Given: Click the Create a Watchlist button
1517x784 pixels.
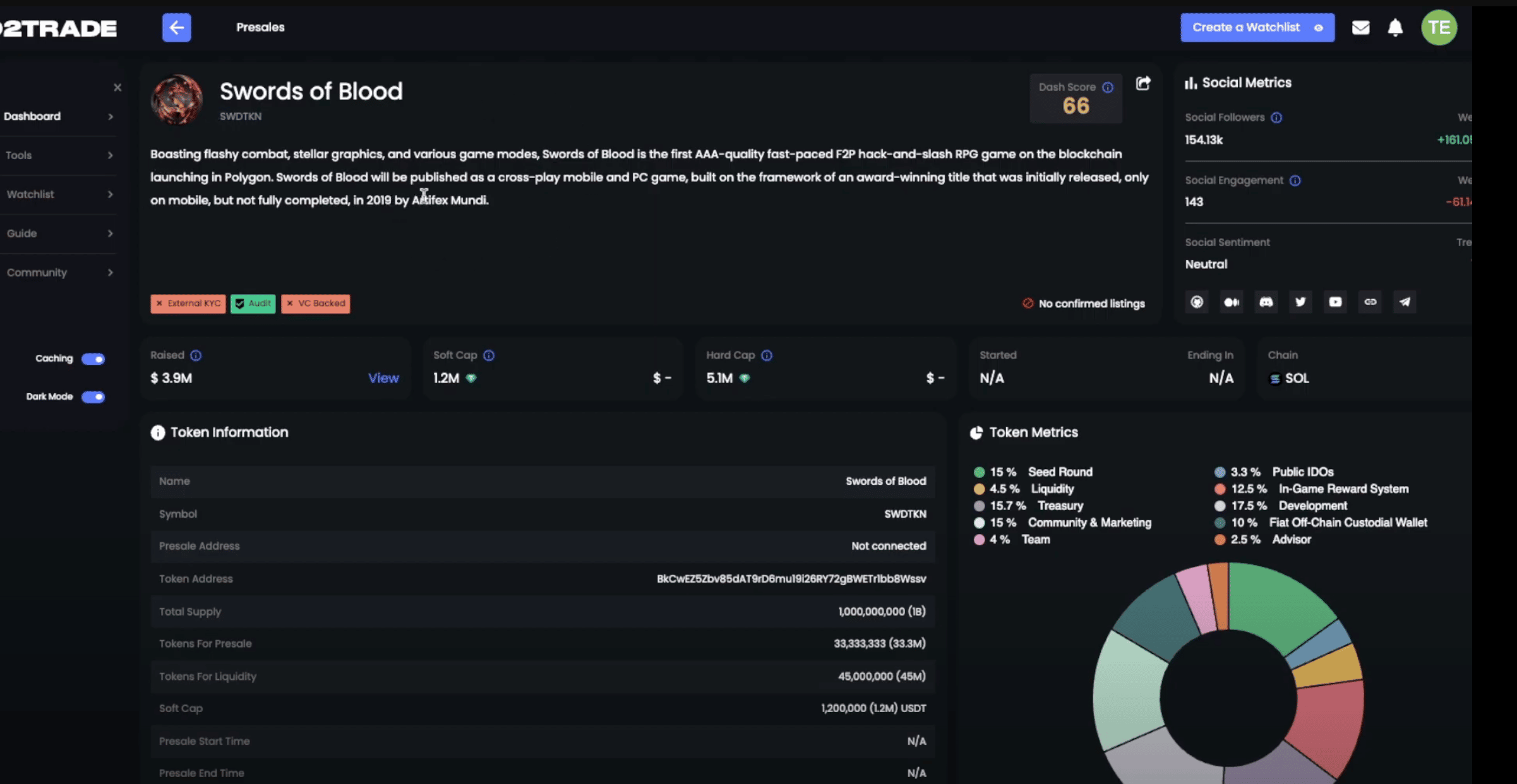Looking at the screenshot, I should pyautogui.click(x=1257, y=28).
